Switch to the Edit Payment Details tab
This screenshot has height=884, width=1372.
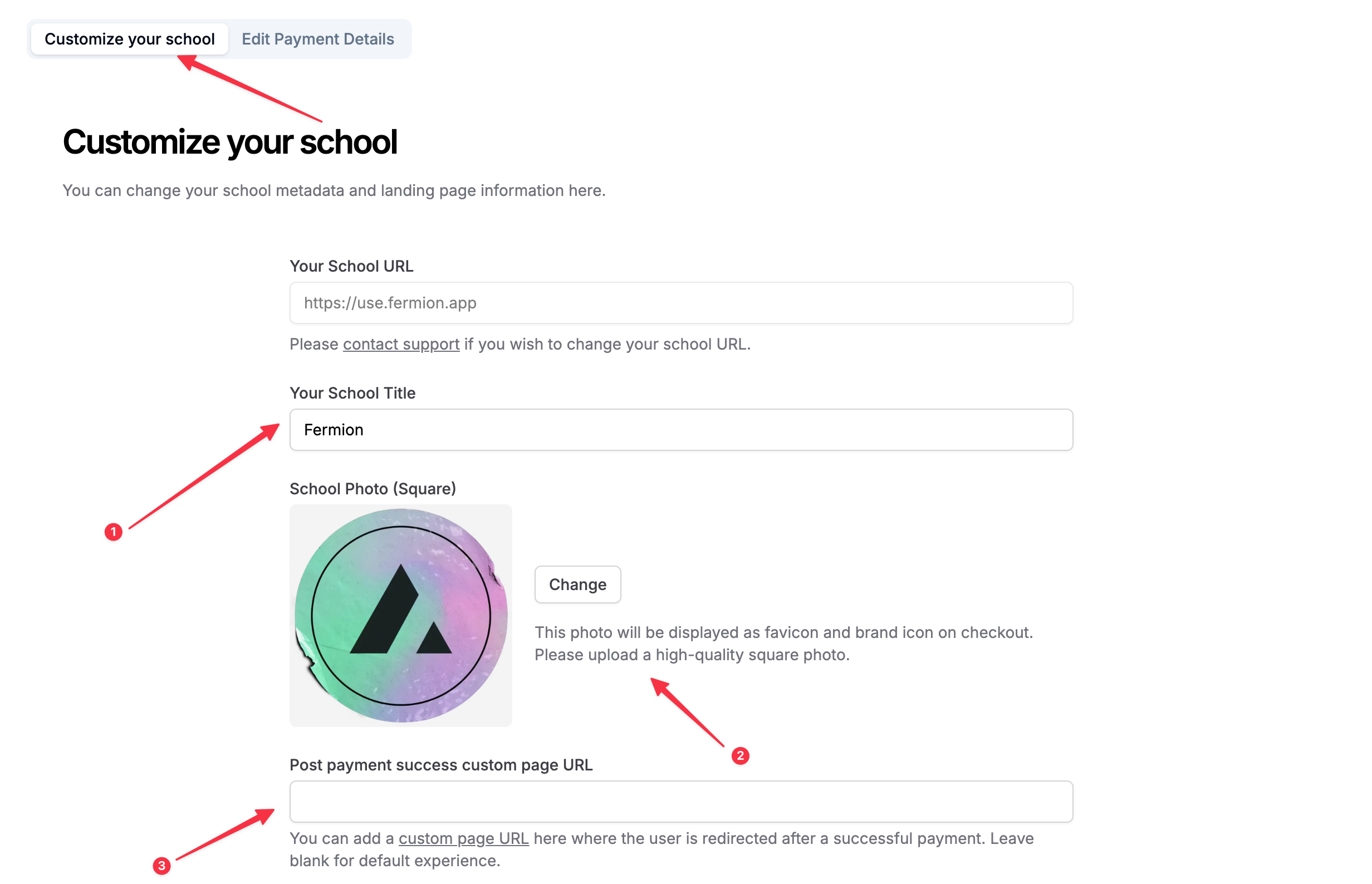tap(317, 39)
